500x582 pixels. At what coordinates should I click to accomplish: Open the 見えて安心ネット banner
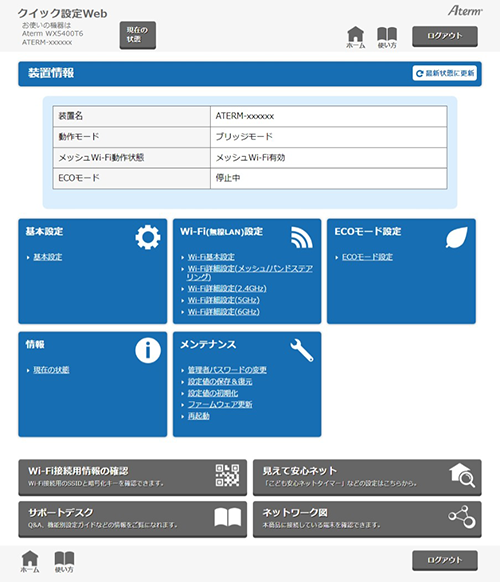[x=367, y=477]
